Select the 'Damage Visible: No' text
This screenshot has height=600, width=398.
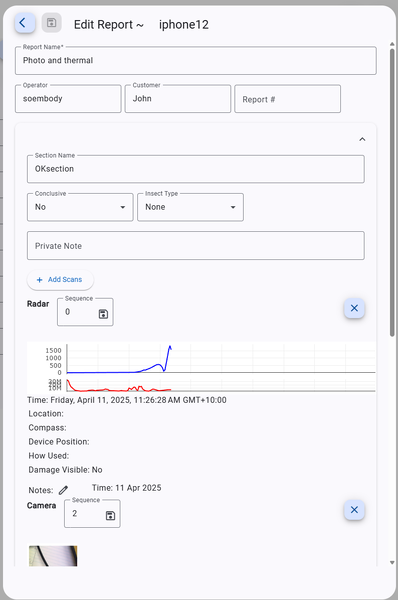point(65,470)
